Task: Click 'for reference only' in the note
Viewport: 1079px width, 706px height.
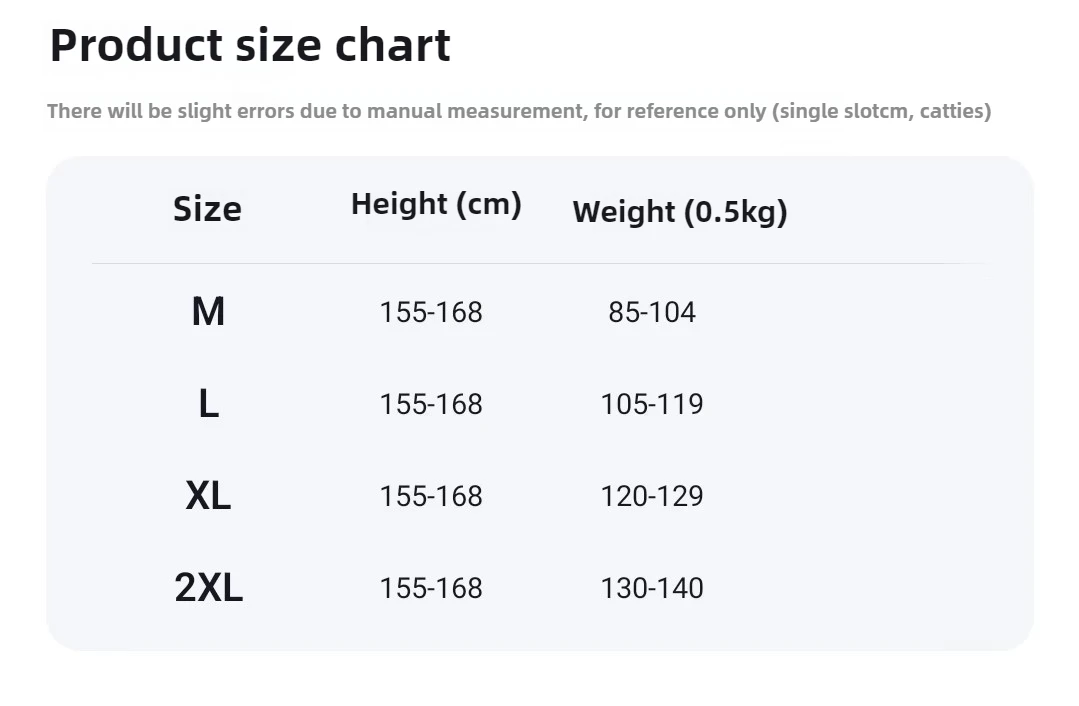Action: coord(679,111)
